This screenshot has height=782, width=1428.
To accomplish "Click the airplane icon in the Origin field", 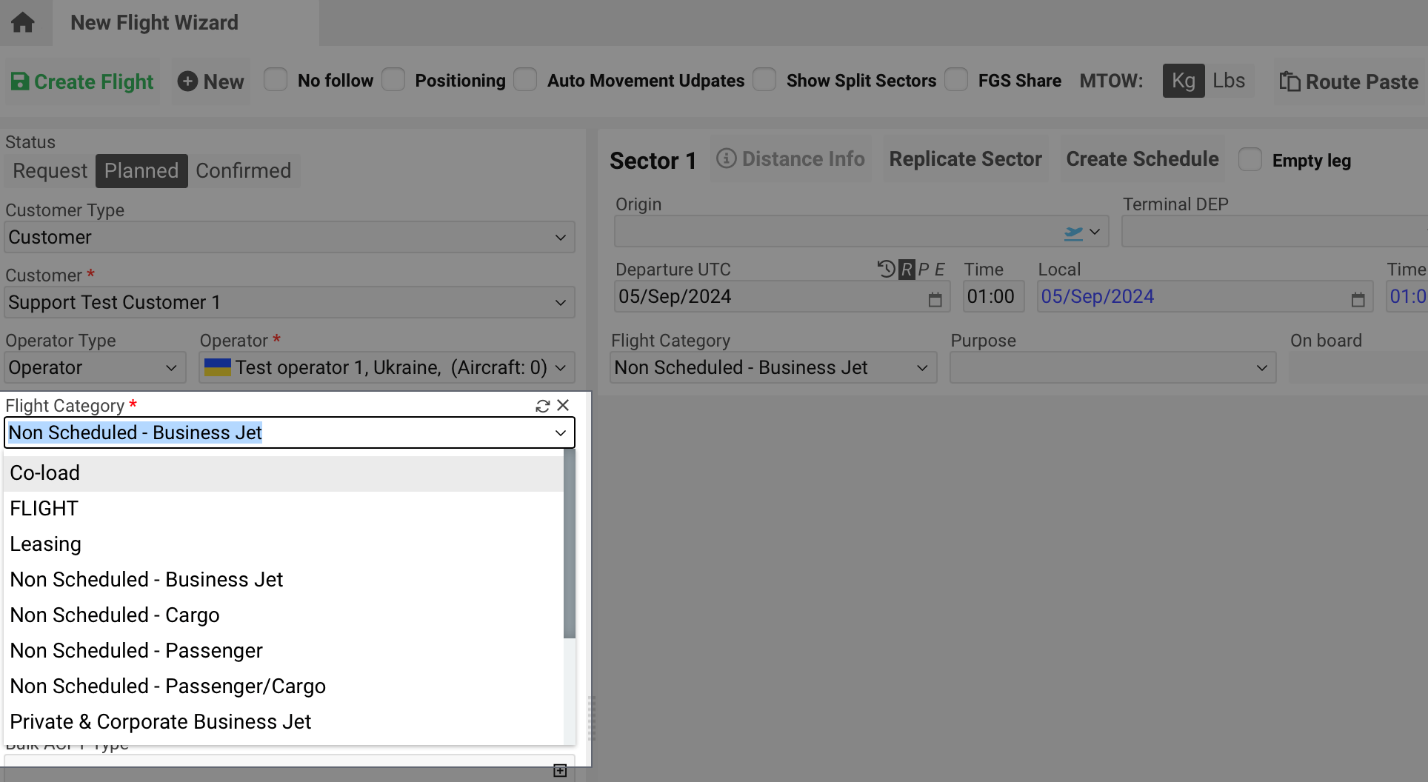I will (1073, 231).
